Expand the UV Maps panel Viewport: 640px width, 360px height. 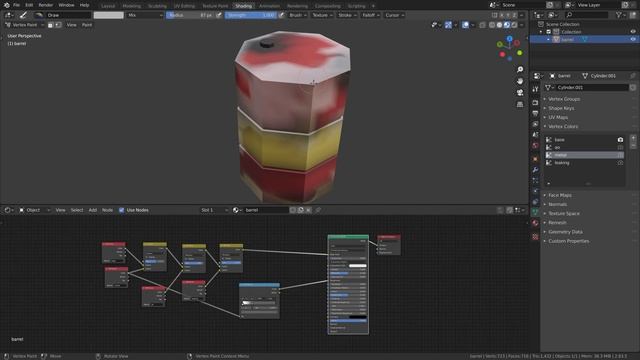click(x=558, y=118)
